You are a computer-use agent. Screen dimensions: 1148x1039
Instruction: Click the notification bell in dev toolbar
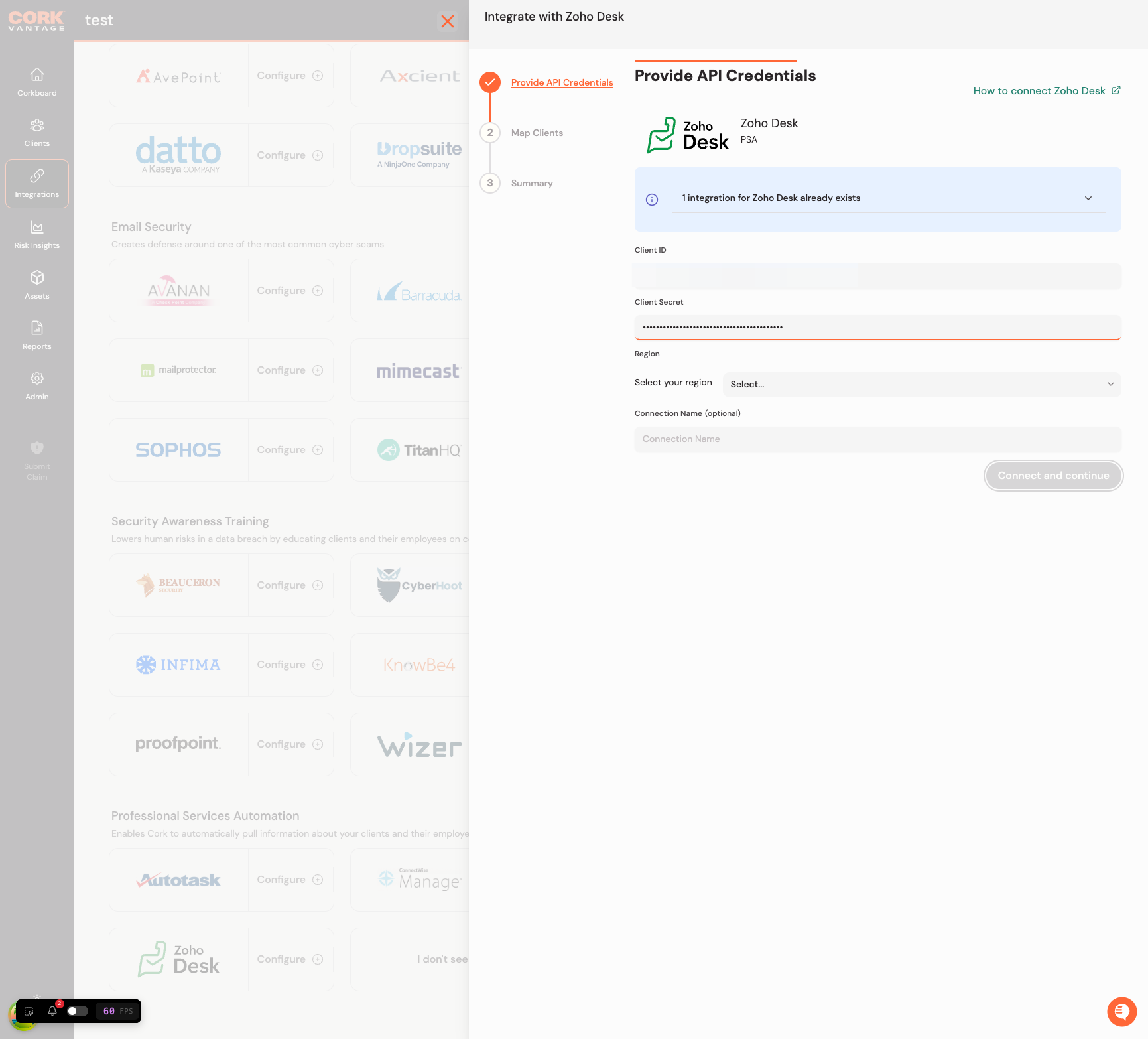tap(52, 1011)
